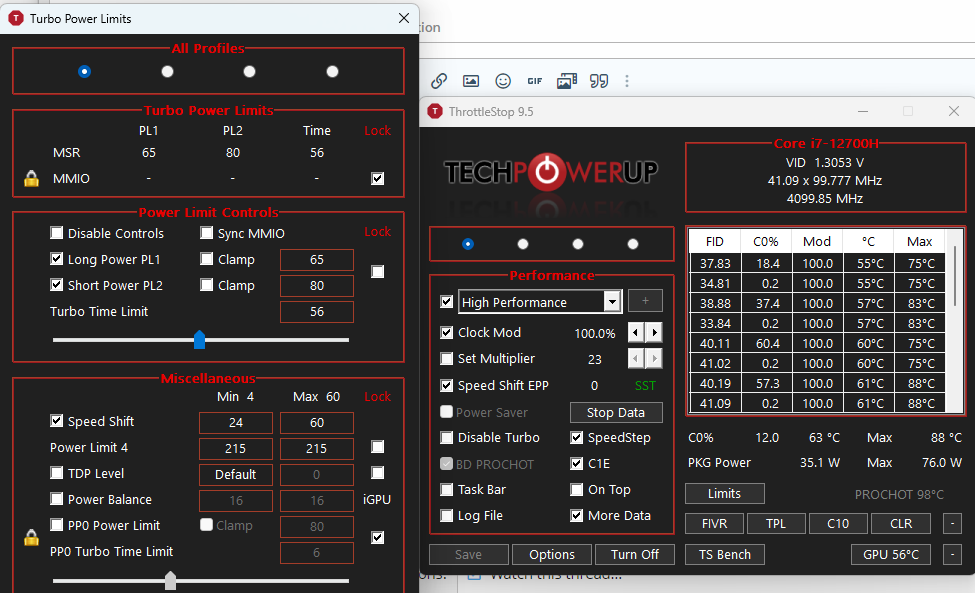Open the FIVR window
The width and height of the screenshot is (975, 593).
pyautogui.click(x=714, y=523)
